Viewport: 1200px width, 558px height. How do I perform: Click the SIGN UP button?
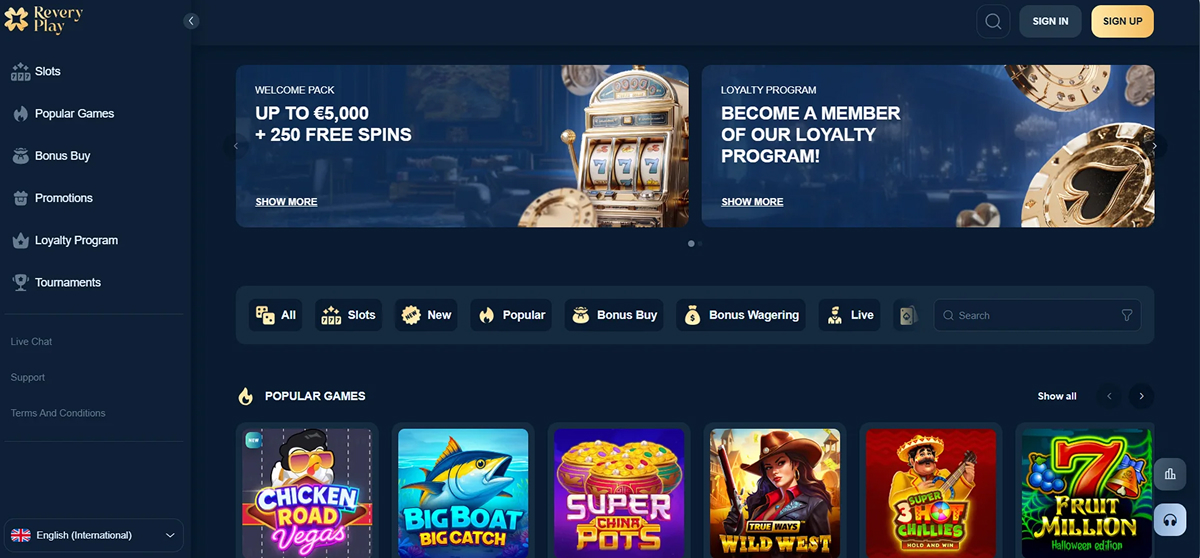[1122, 21]
